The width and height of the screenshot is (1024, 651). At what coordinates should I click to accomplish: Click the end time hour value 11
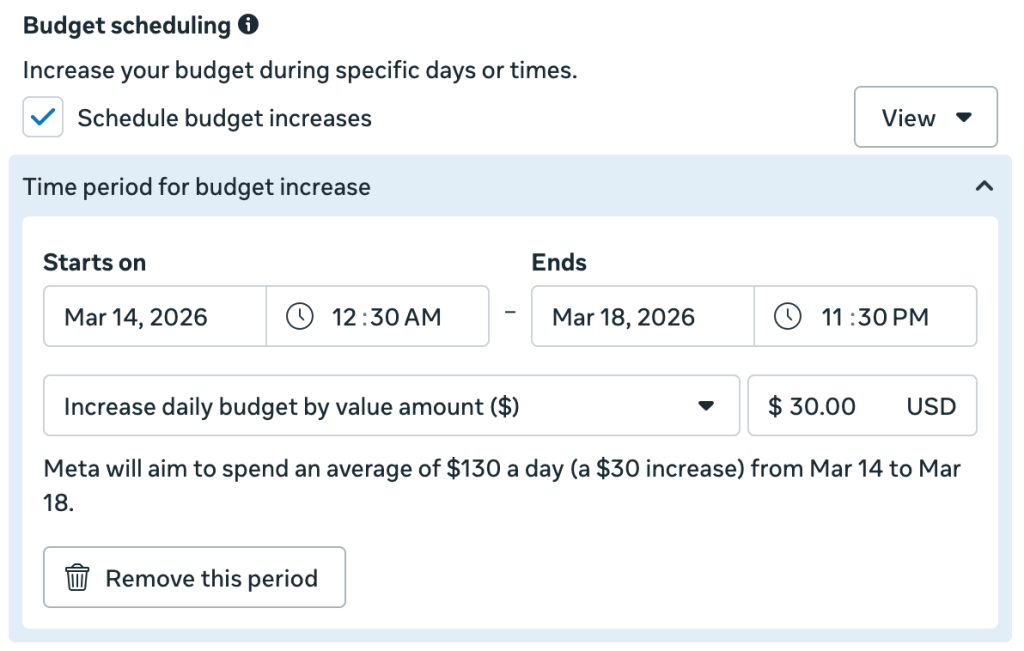point(832,318)
